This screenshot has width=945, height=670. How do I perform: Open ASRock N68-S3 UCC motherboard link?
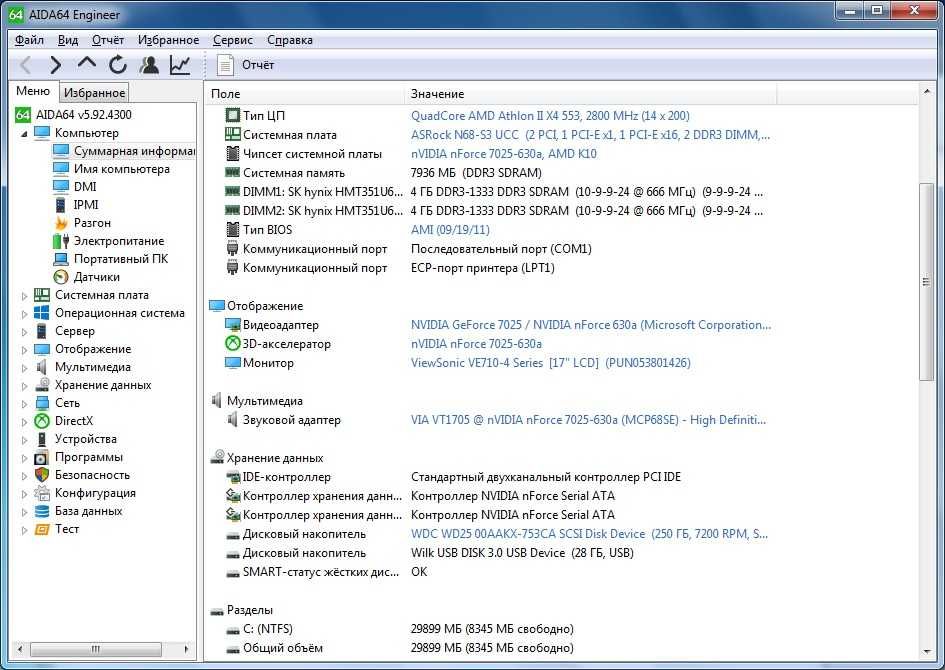pyautogui.click(x=591, y=135)
